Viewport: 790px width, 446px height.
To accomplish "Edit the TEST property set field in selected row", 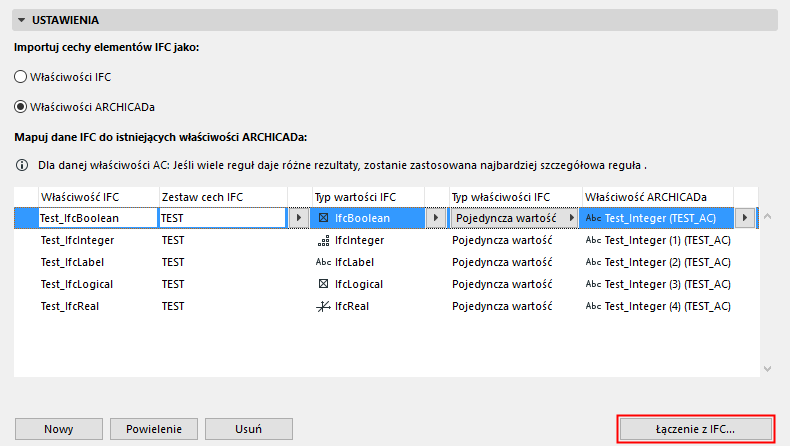I will pyautogui.click(x=222, y=218).
